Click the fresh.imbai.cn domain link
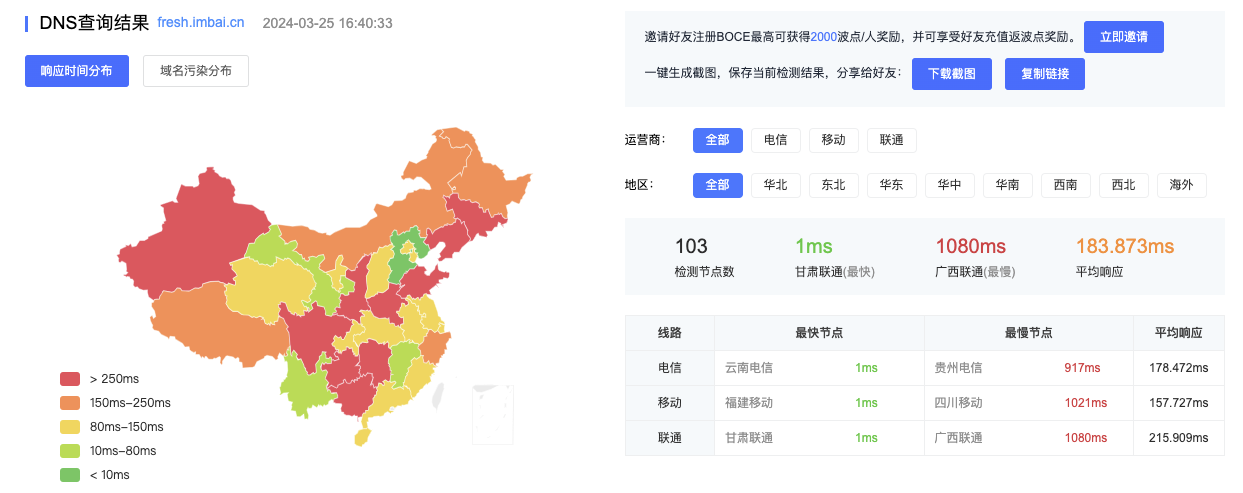The width and height of the screenshot is (1243, 493). click(201, 23)
